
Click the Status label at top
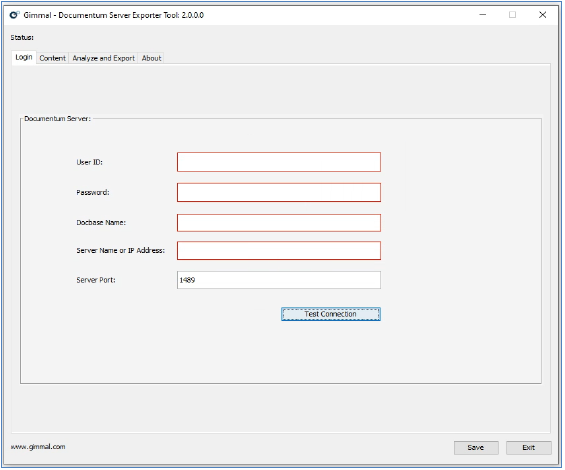[22, 37]
